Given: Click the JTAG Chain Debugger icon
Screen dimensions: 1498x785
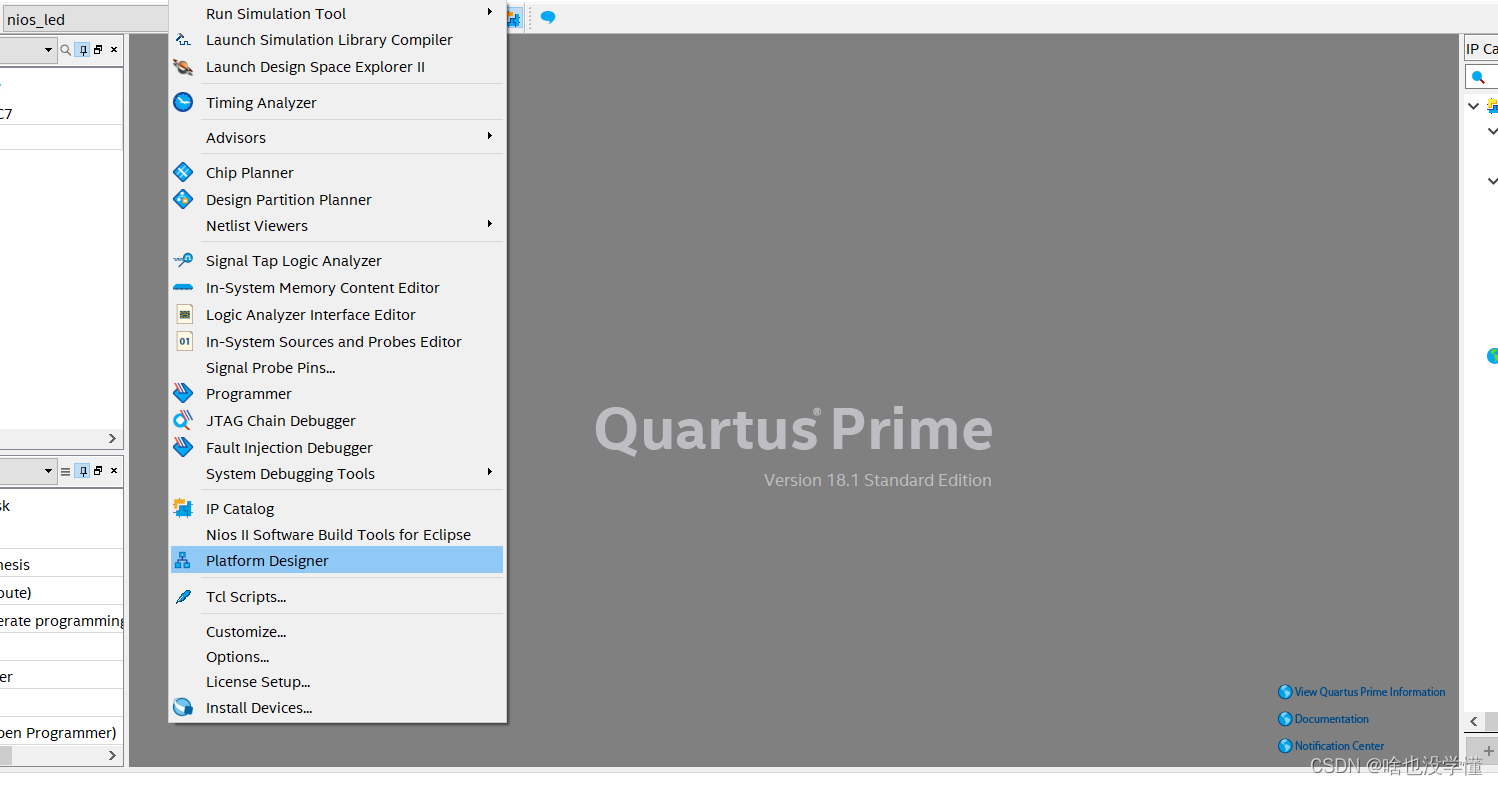Looking at the screenshot, I should click(183, 420).
